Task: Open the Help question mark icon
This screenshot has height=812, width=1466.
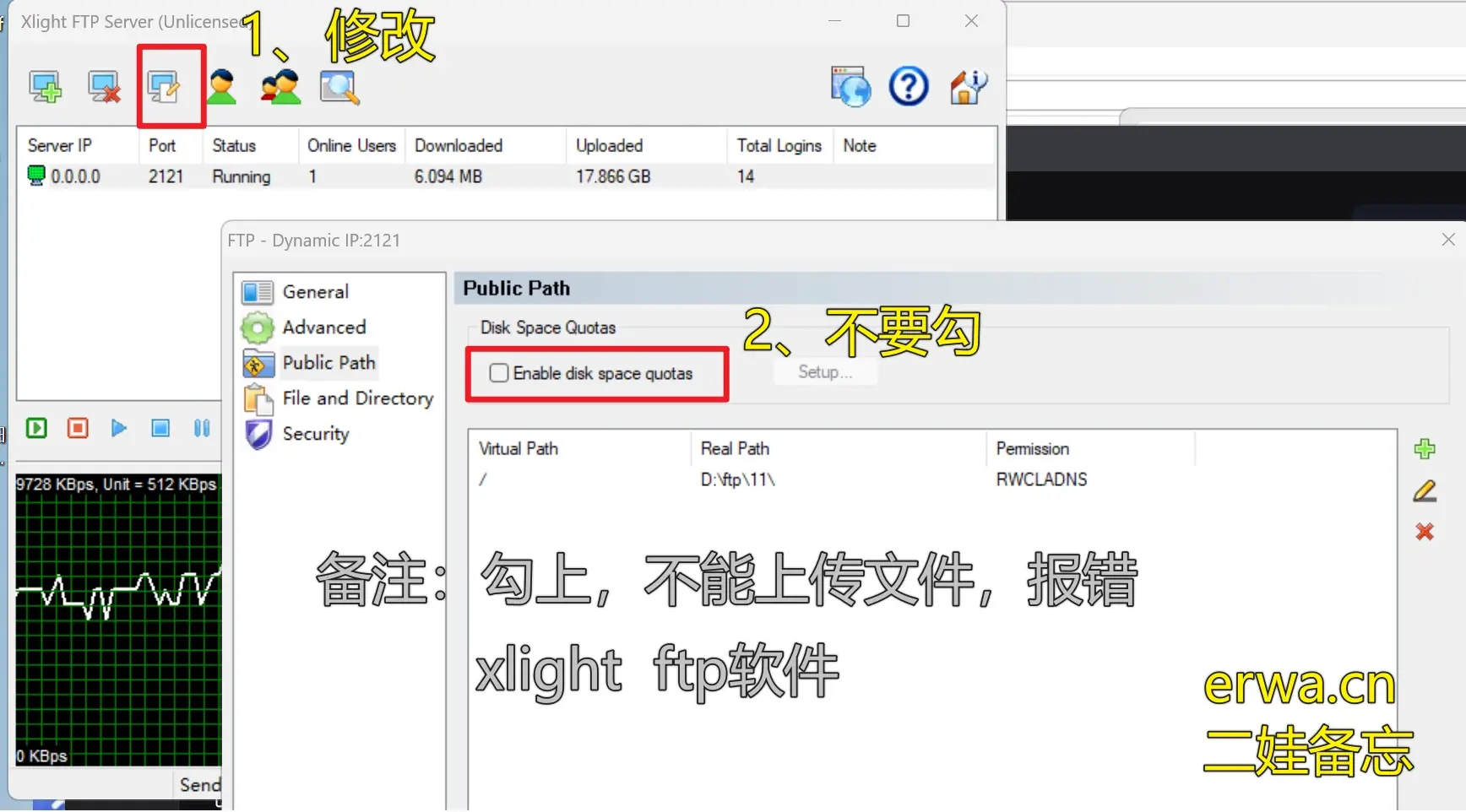Action: tap(909, 86)
